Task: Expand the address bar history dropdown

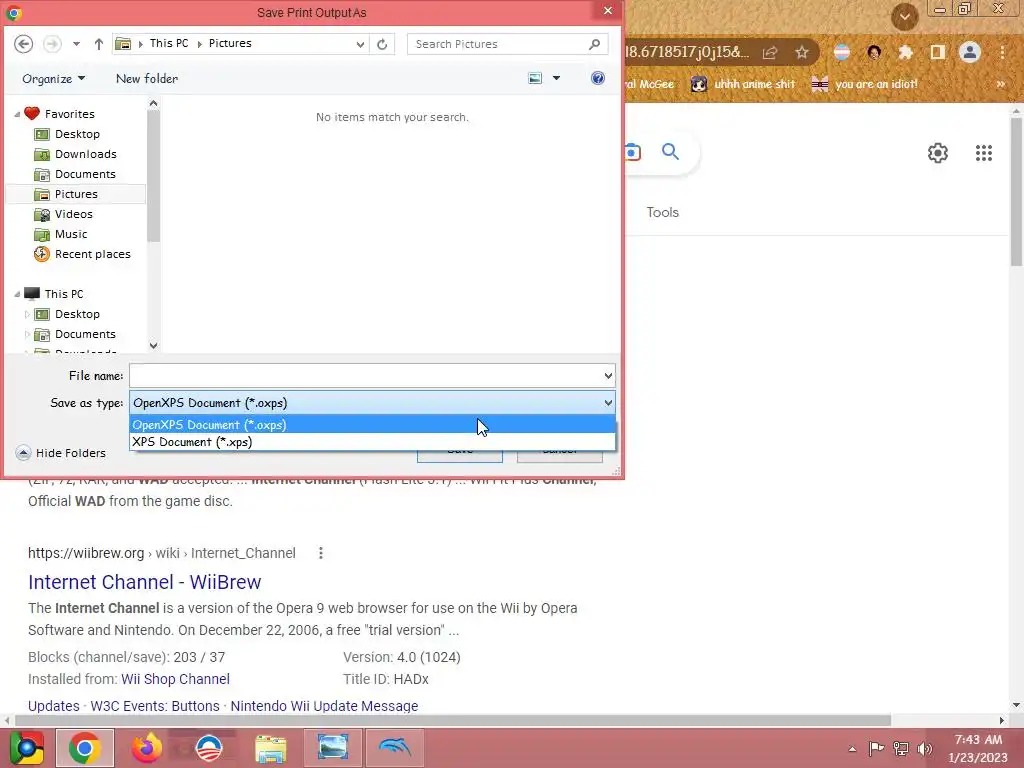Action: tap(360, 44)
